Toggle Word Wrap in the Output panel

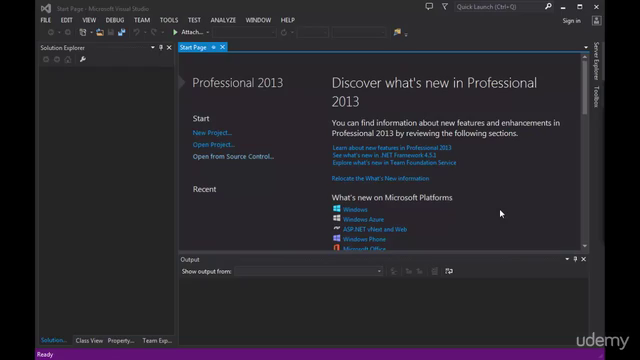[x=449, y=271]
